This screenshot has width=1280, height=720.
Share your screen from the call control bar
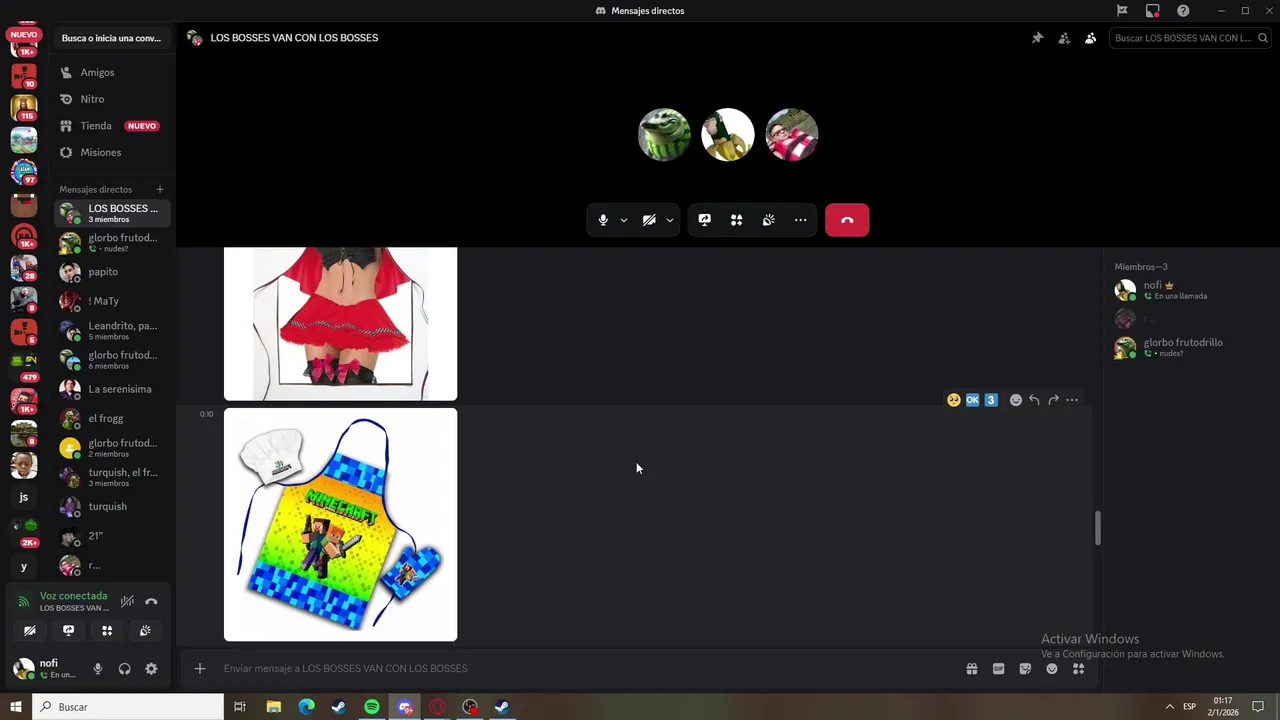(704, 220)
